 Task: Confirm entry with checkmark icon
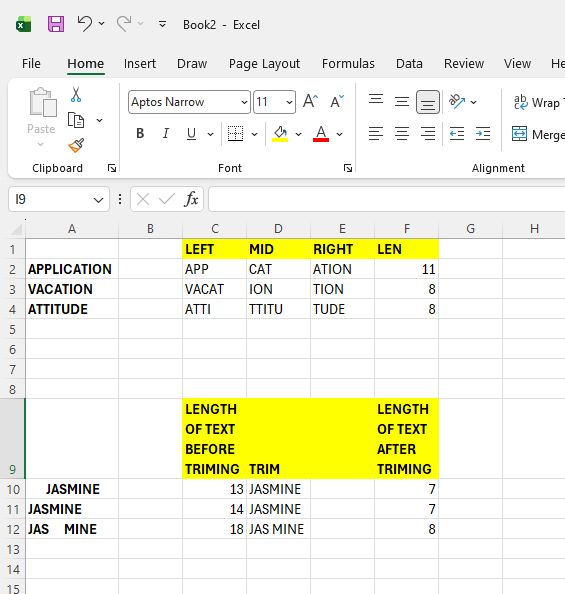tap(166, 199)
